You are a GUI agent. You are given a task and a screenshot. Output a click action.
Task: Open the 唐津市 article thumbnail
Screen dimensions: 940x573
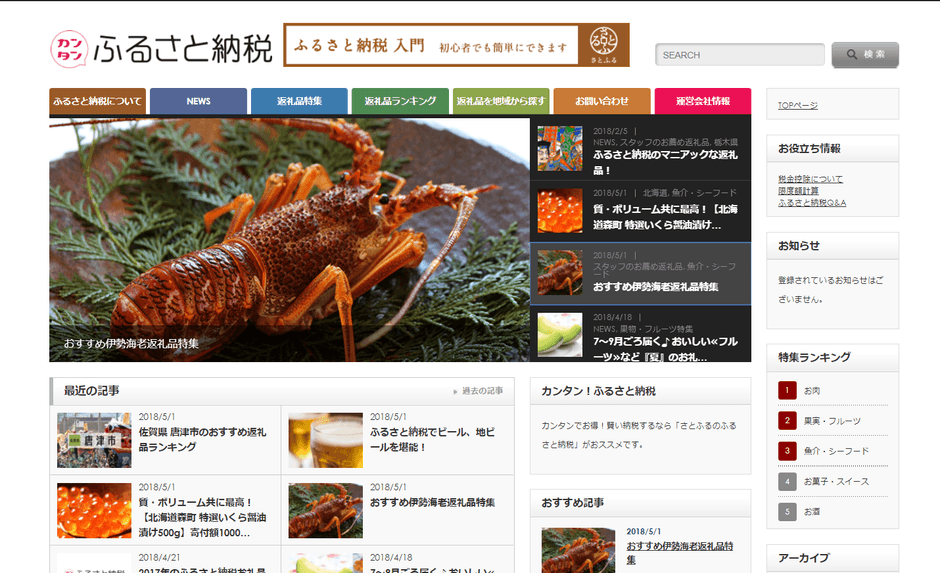pos(94,440)
